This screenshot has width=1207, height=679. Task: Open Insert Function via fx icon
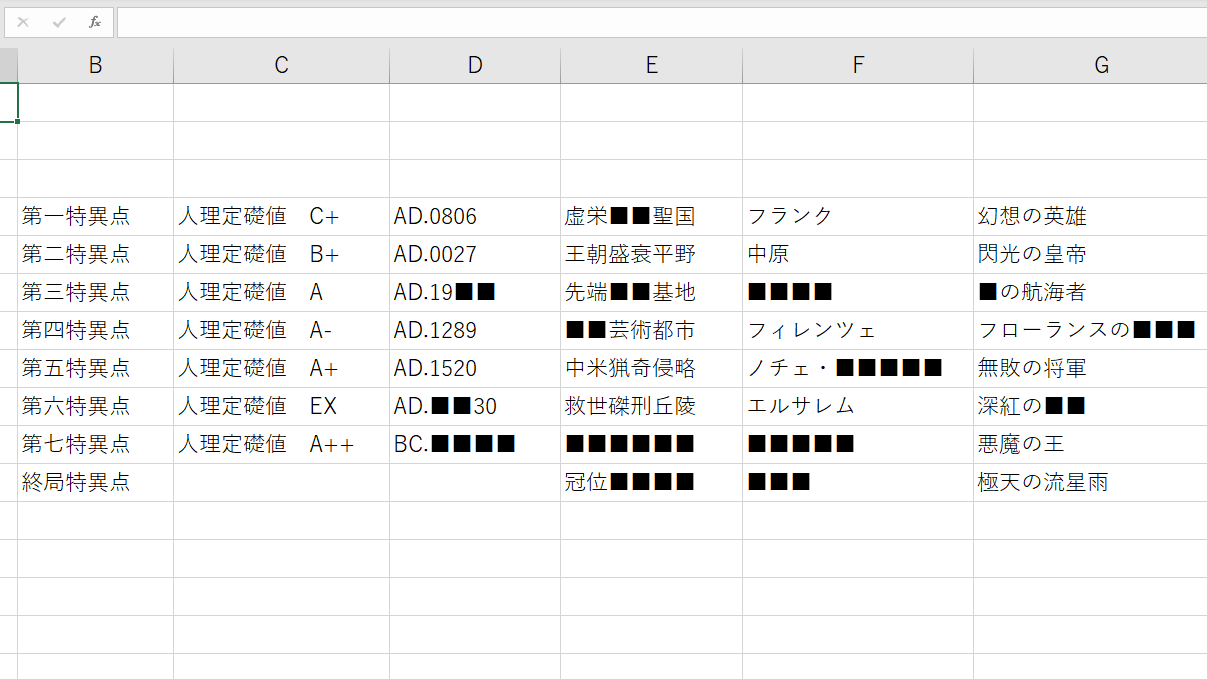[95, 22]
